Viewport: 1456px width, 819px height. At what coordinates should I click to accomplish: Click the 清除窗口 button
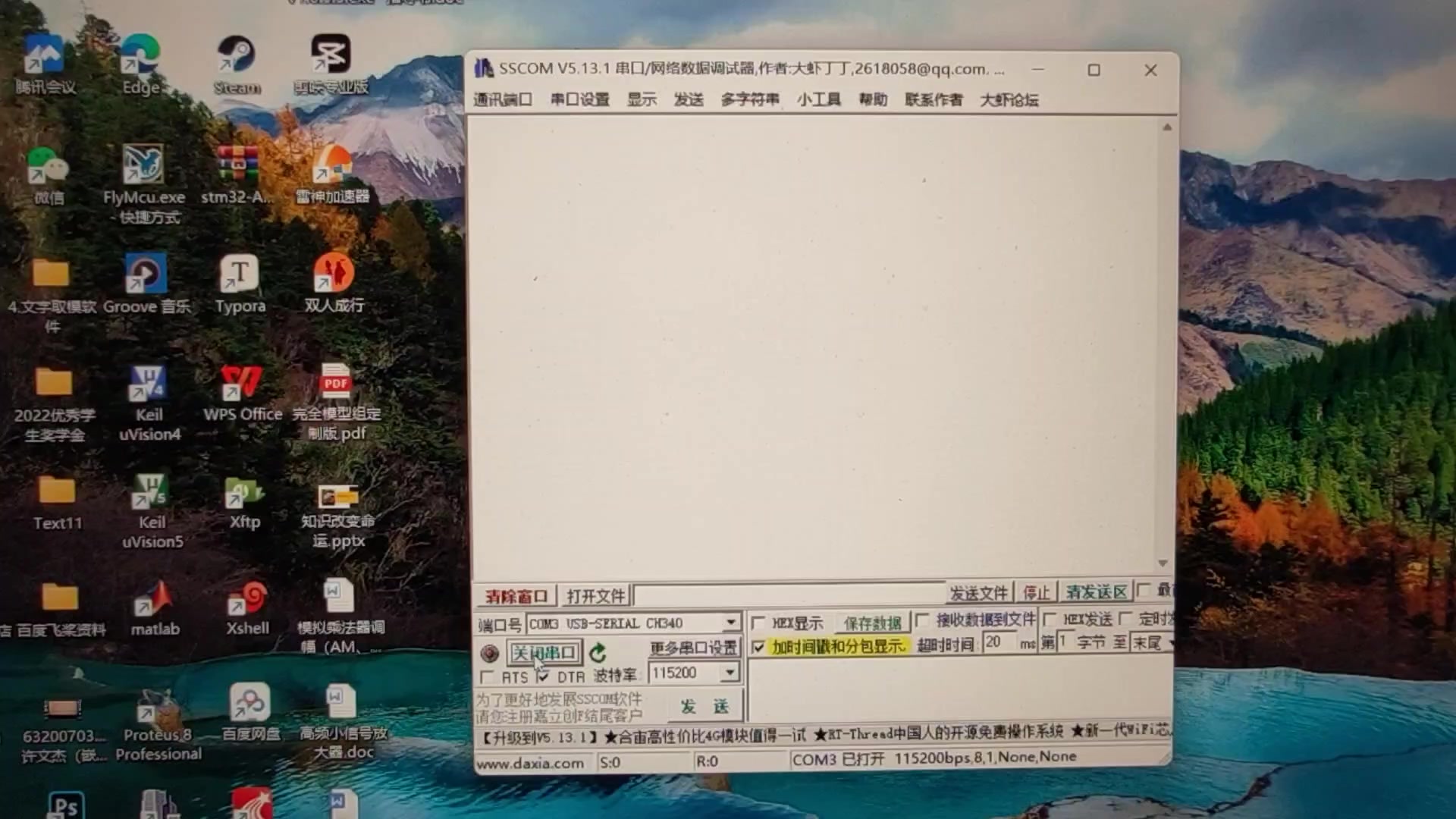[516, 596]
